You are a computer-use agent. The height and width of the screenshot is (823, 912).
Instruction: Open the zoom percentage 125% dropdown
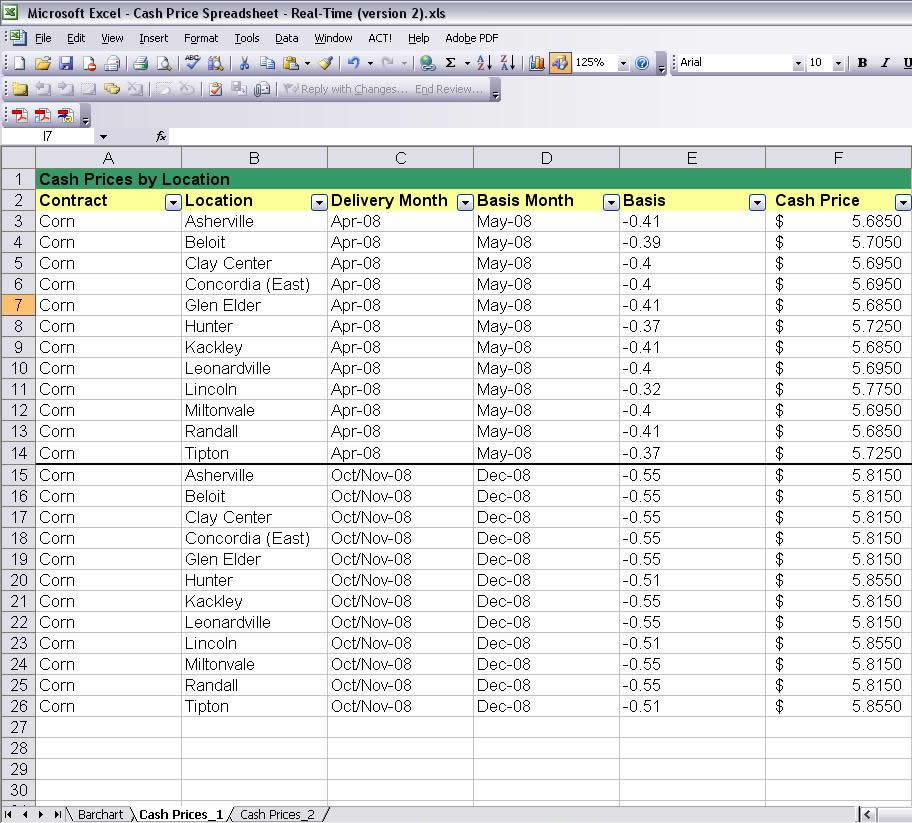point(623,63)
